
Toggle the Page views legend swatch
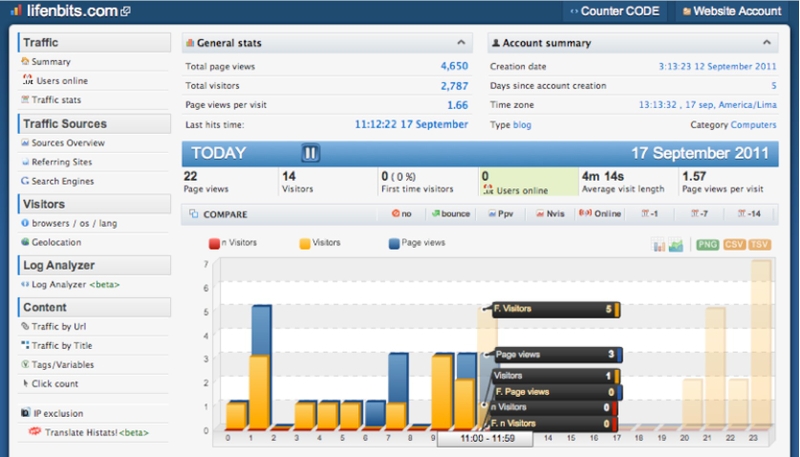tap(394, 243)
